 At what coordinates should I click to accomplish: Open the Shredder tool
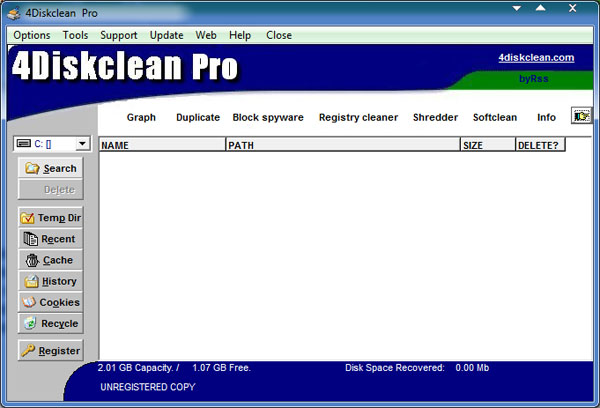(x=435, y=118)
